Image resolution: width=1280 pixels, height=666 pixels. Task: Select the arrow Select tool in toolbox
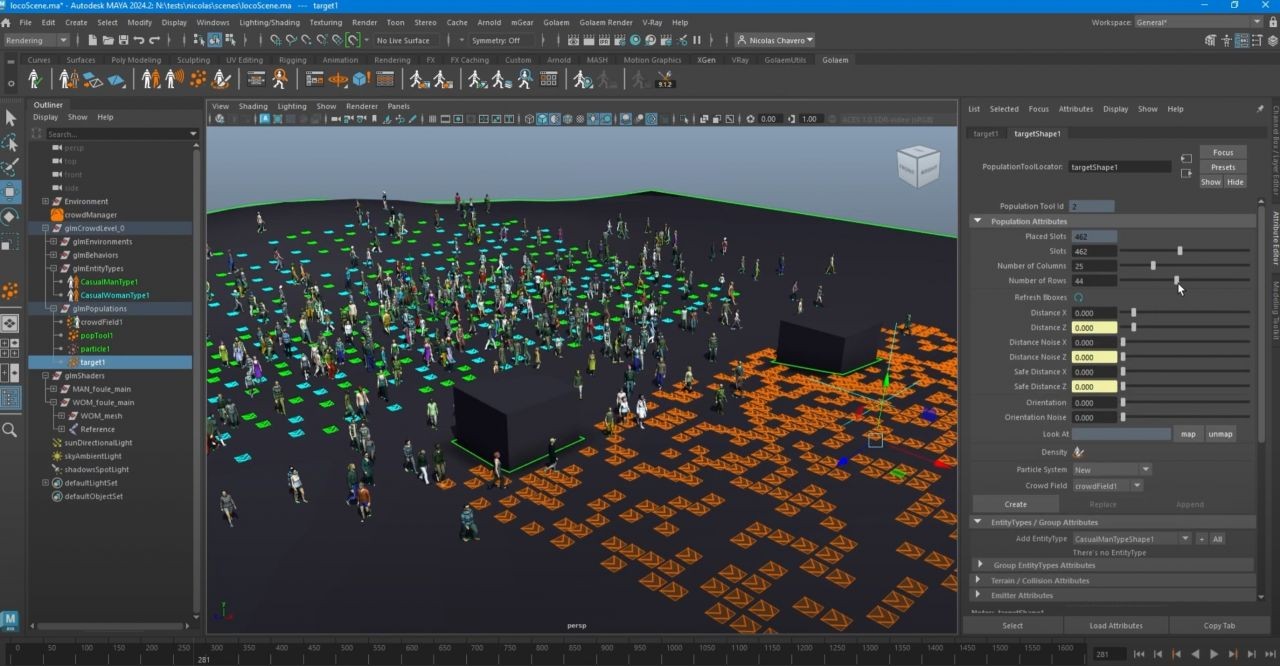pos(10,118)
